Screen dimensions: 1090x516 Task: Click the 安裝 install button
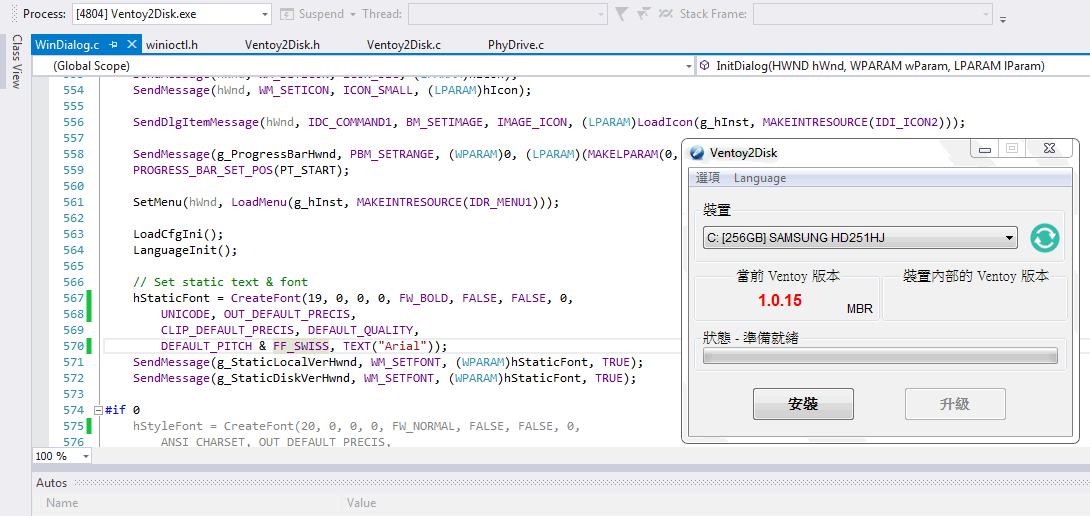coord(803,404)
